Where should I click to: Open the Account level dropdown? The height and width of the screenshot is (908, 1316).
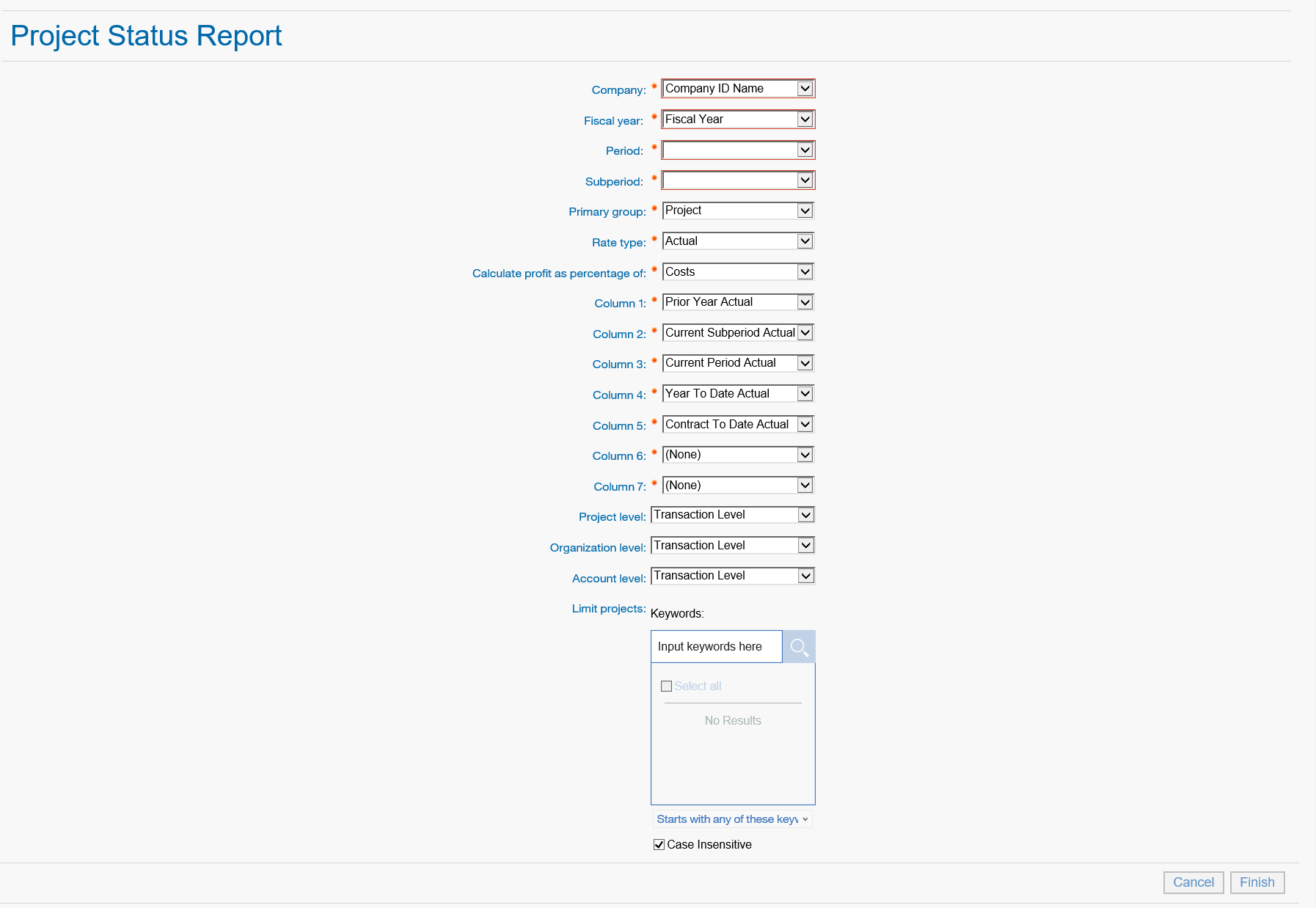[x=732, y=576]
